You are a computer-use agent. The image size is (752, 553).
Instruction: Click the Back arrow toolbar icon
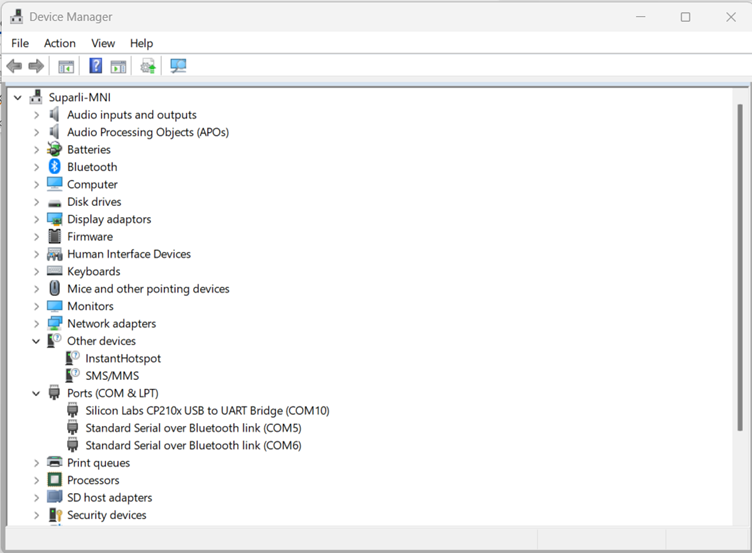[14, 66]
